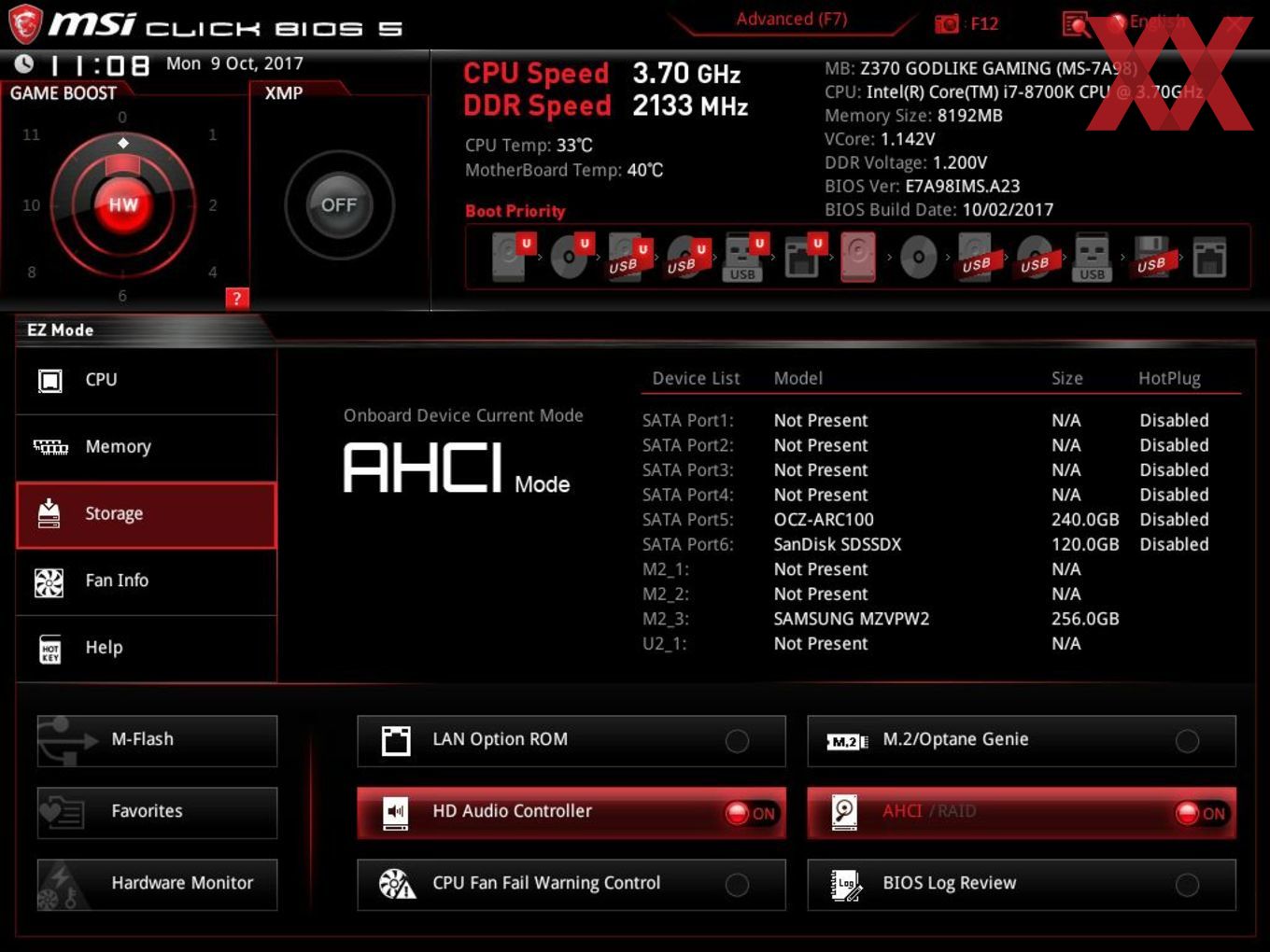Click the date Mon 9 Oct, 2017
Screen dimensions: 1270x952
234,63
